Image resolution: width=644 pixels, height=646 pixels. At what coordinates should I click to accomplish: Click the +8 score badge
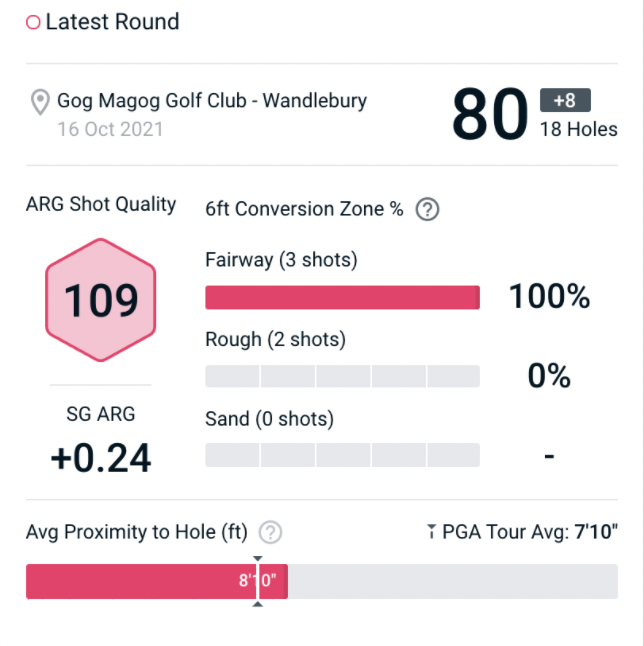[x=565, y=100]
